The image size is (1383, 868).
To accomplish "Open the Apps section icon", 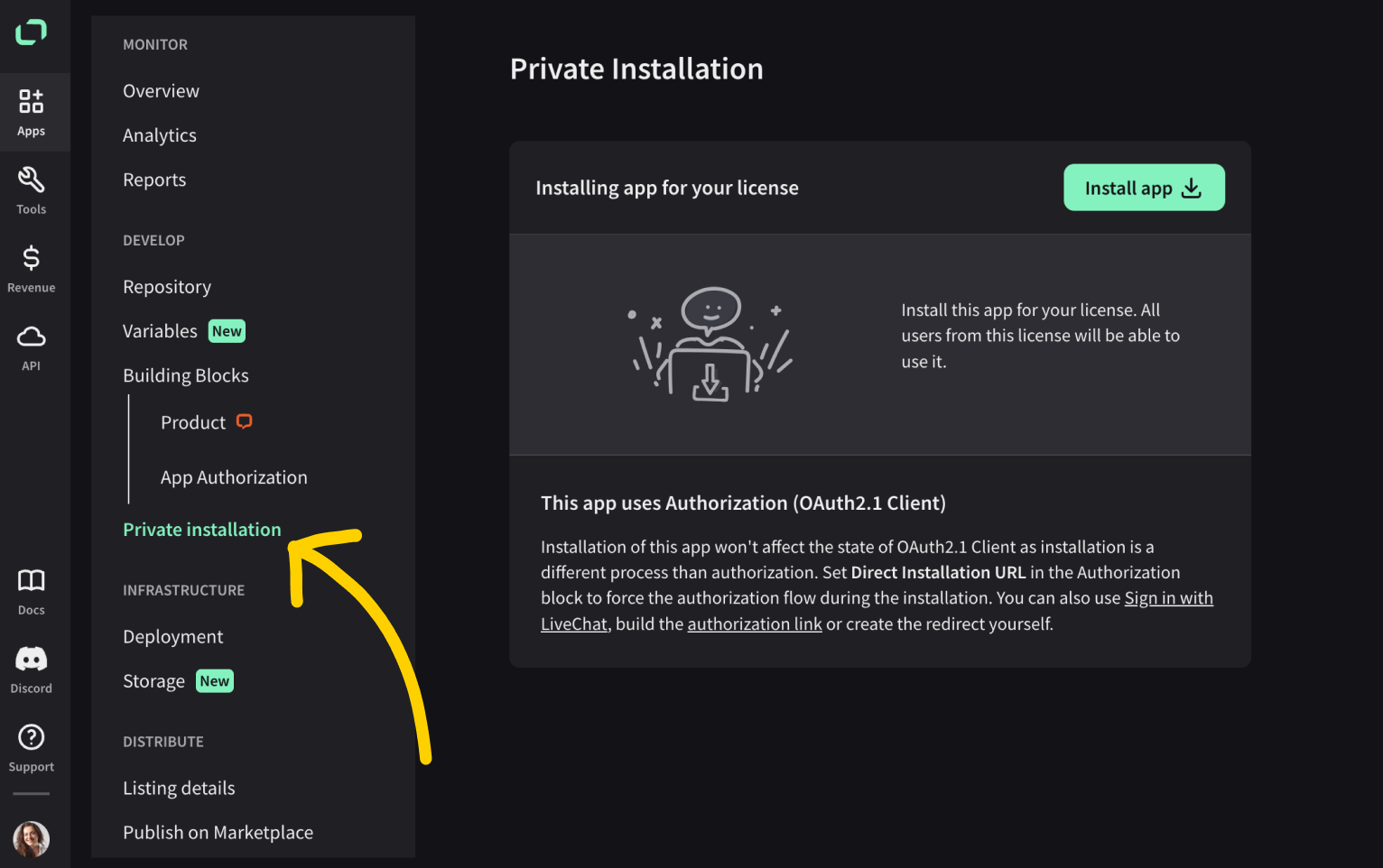I will tap(31, 101).
